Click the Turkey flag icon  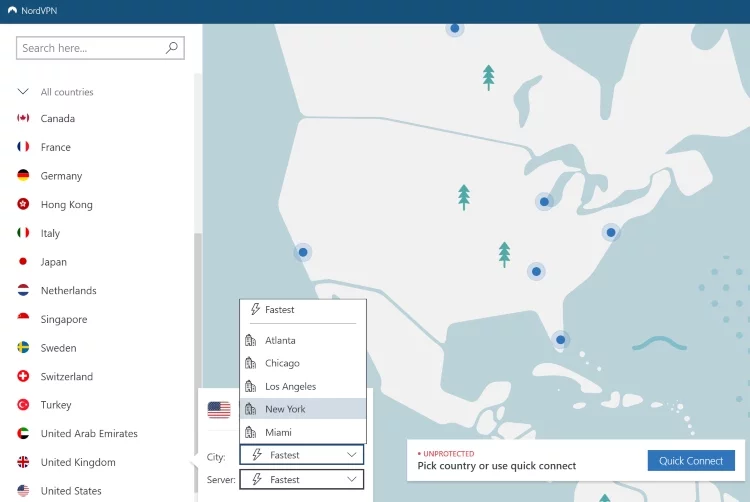pyautogui.click(x=23, y=405)
